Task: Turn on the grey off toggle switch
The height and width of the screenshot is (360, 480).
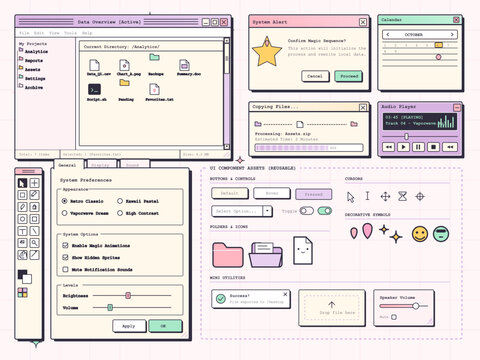Action: pos(307,211)
